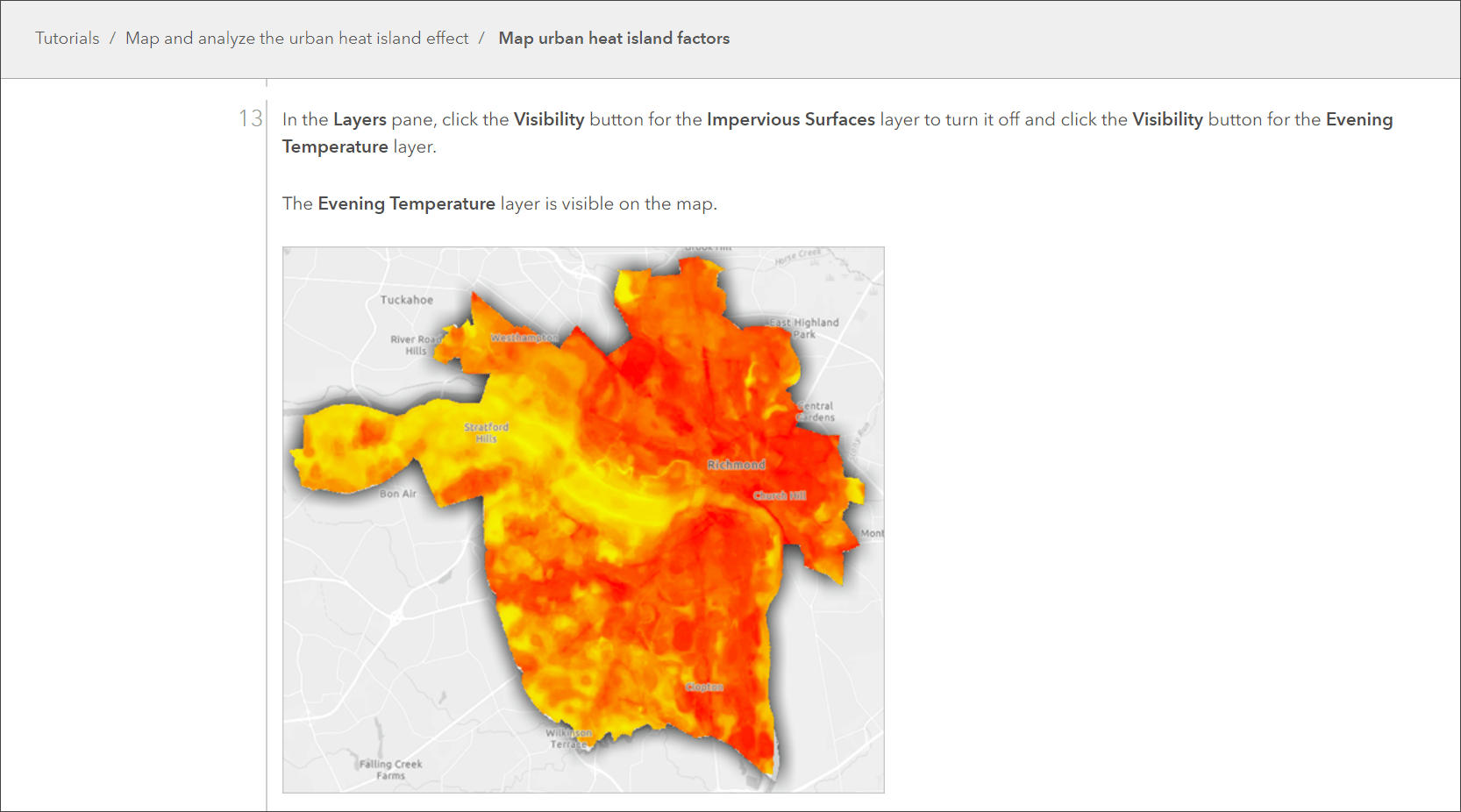1461x812 pixels.
Task: Open Map and analyze the urban heat island effect
Action: tap(297, 38)
